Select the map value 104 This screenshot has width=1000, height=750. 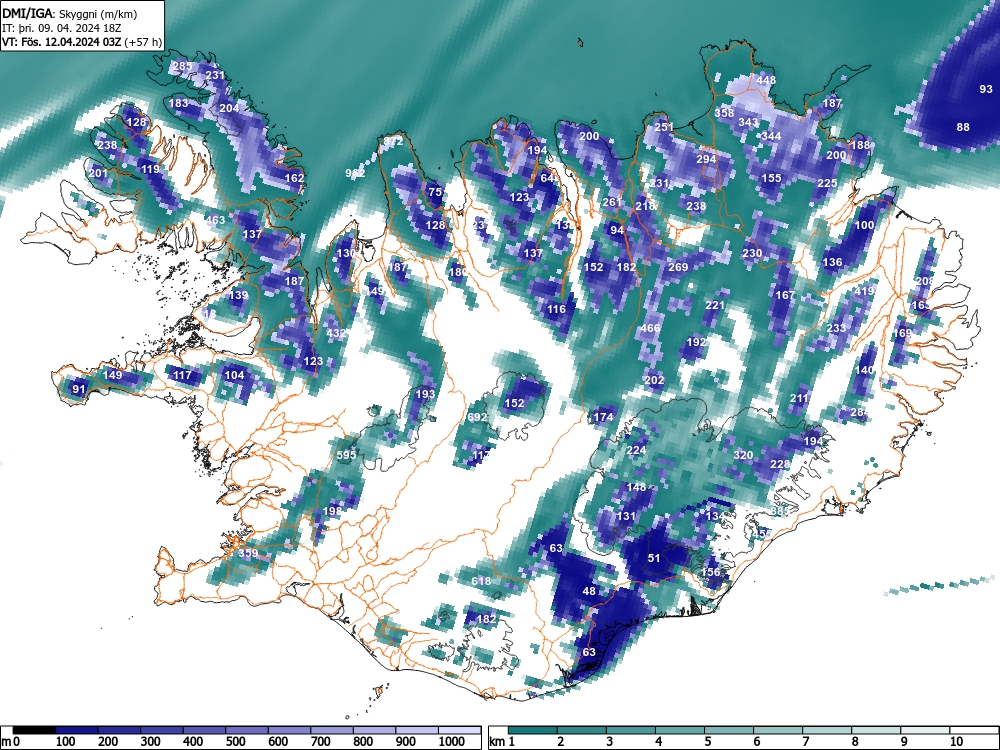pyautogui.click(x=234, y=375)
